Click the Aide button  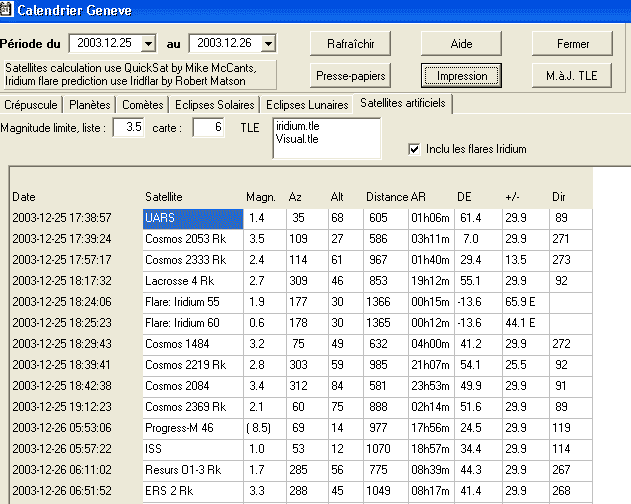[x=459, y=44]
